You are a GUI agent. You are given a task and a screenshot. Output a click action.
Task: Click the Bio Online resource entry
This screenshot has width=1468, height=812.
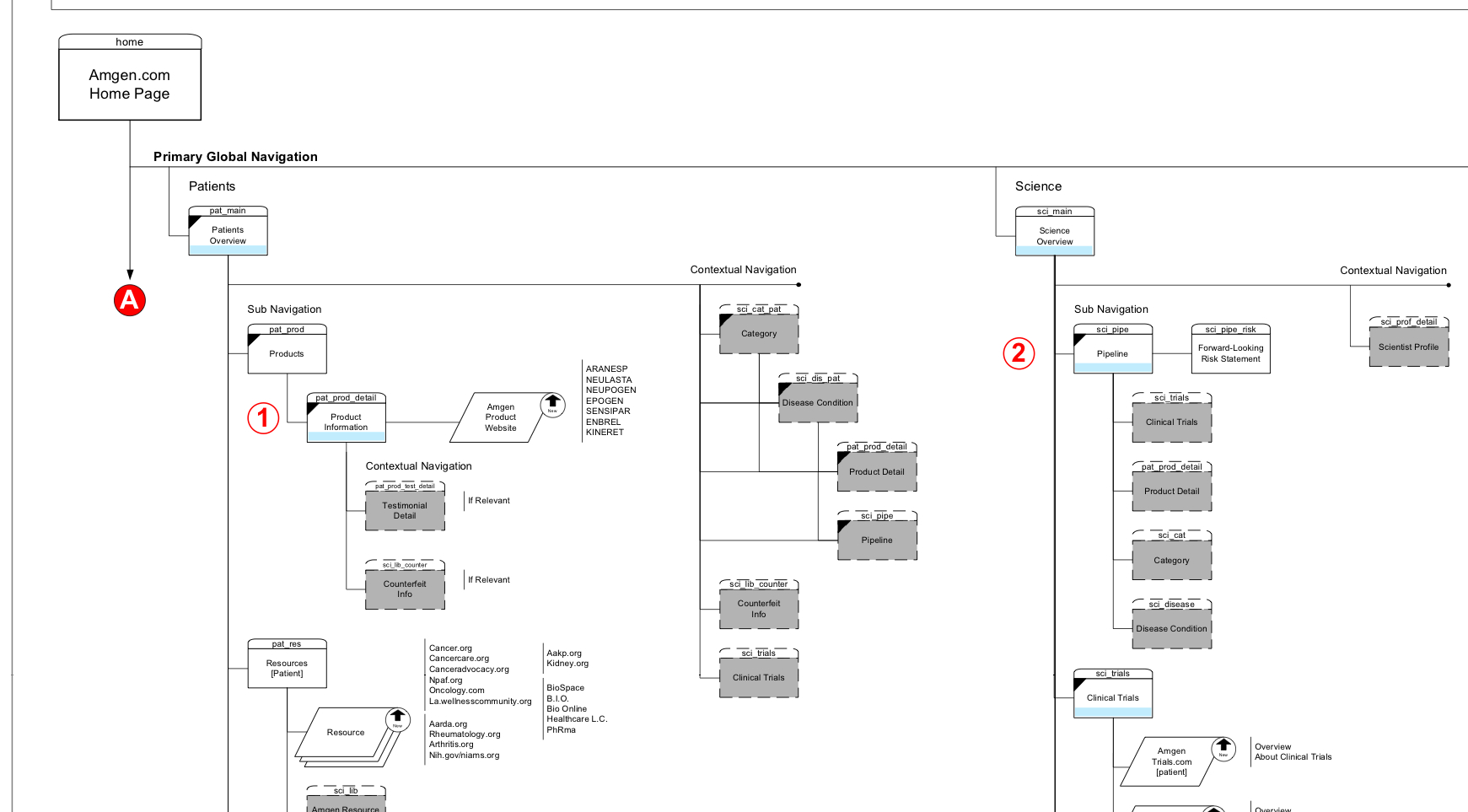tap(567, 709)
